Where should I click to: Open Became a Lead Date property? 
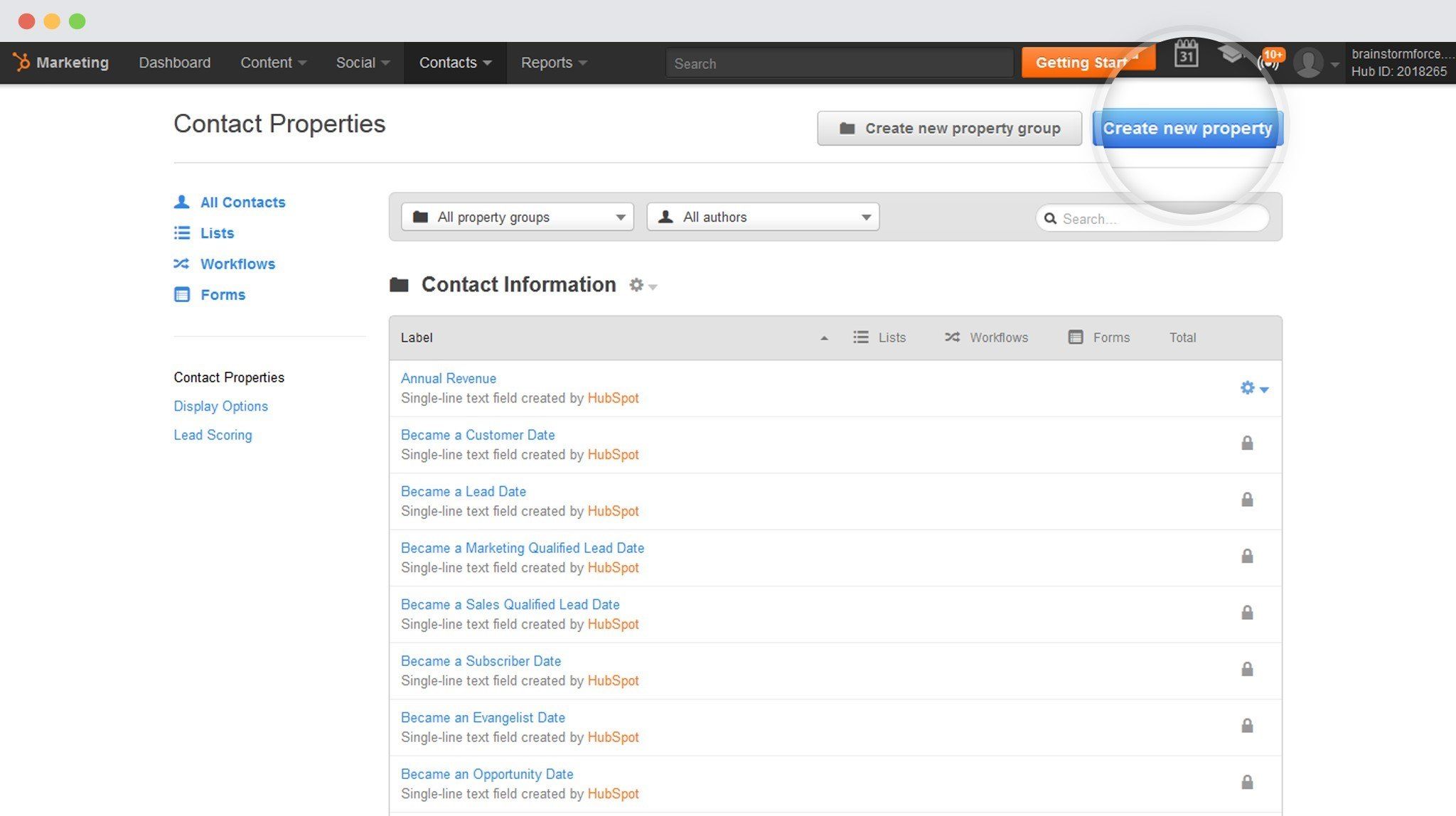tap(464, 491)
